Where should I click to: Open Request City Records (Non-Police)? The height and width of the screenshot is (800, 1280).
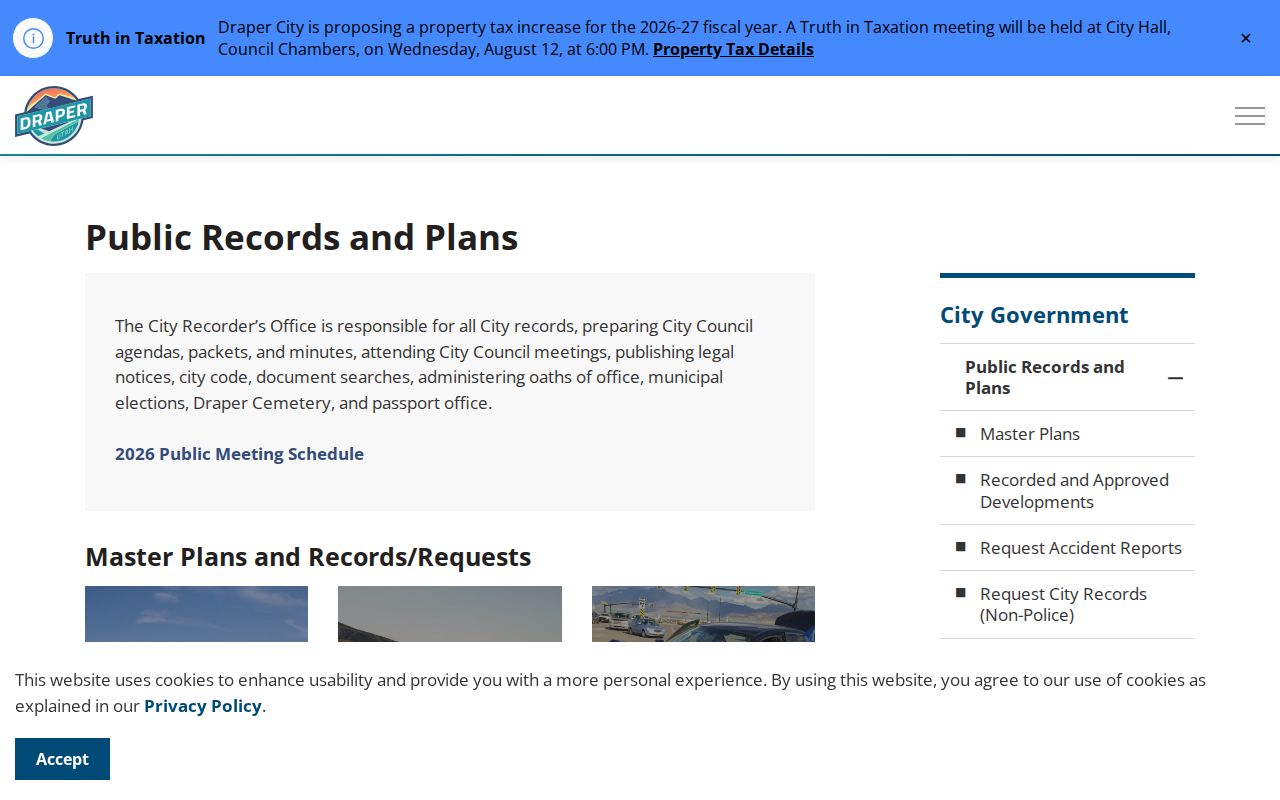click(1063, 604)
